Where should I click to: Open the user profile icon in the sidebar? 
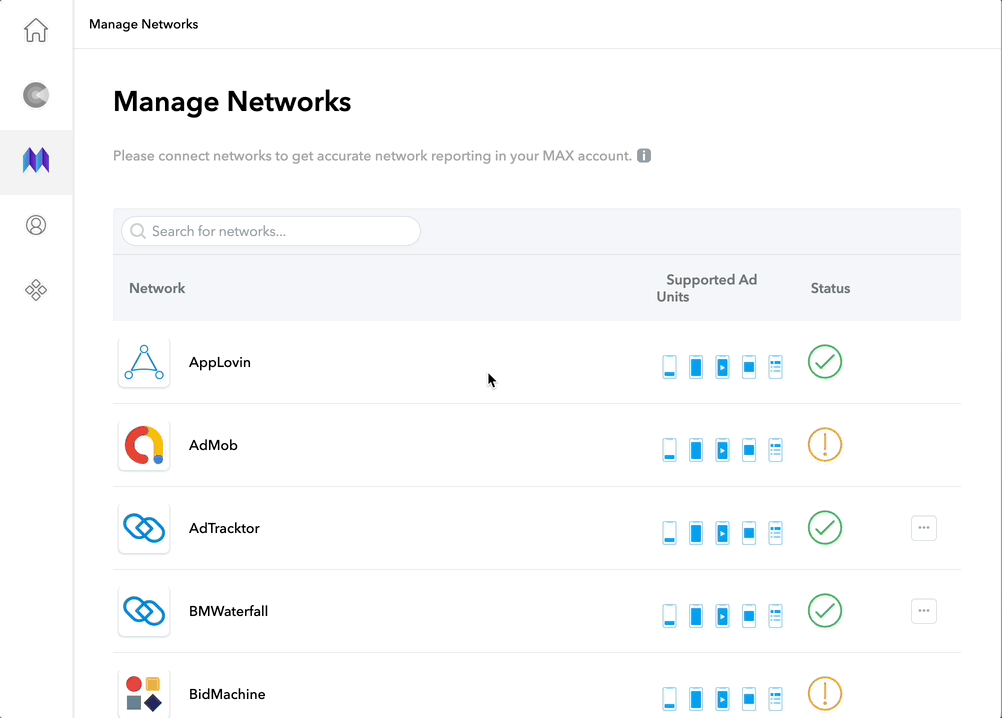(36, 225)
